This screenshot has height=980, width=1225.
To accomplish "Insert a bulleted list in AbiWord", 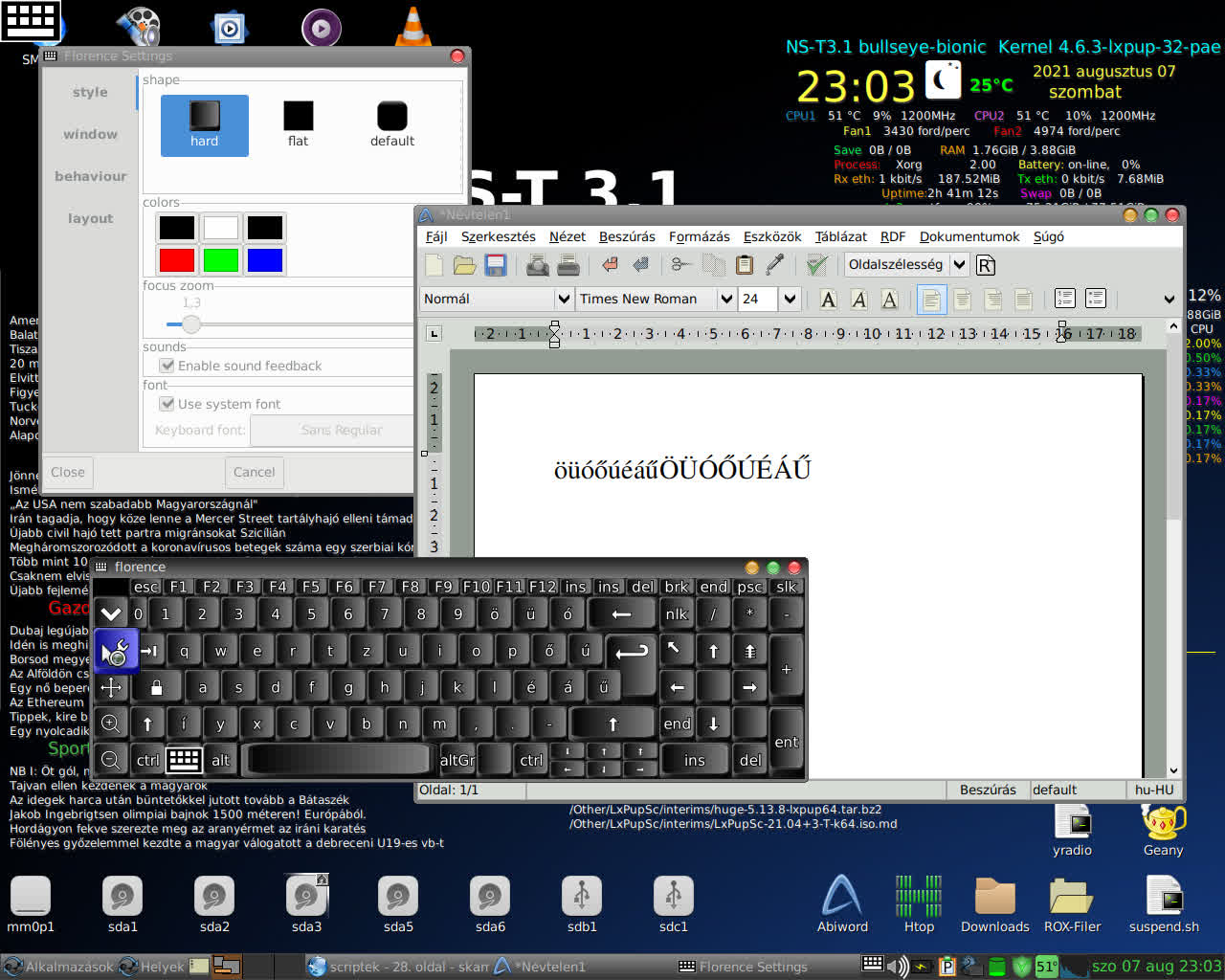I will 1096,300.
